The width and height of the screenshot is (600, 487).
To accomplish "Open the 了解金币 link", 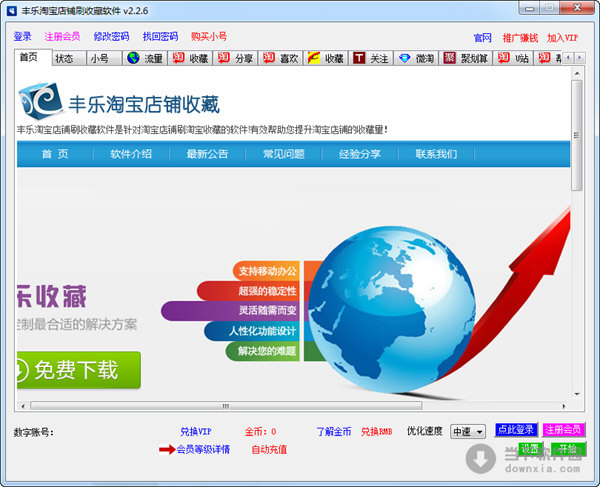I will tap(334, 432).
